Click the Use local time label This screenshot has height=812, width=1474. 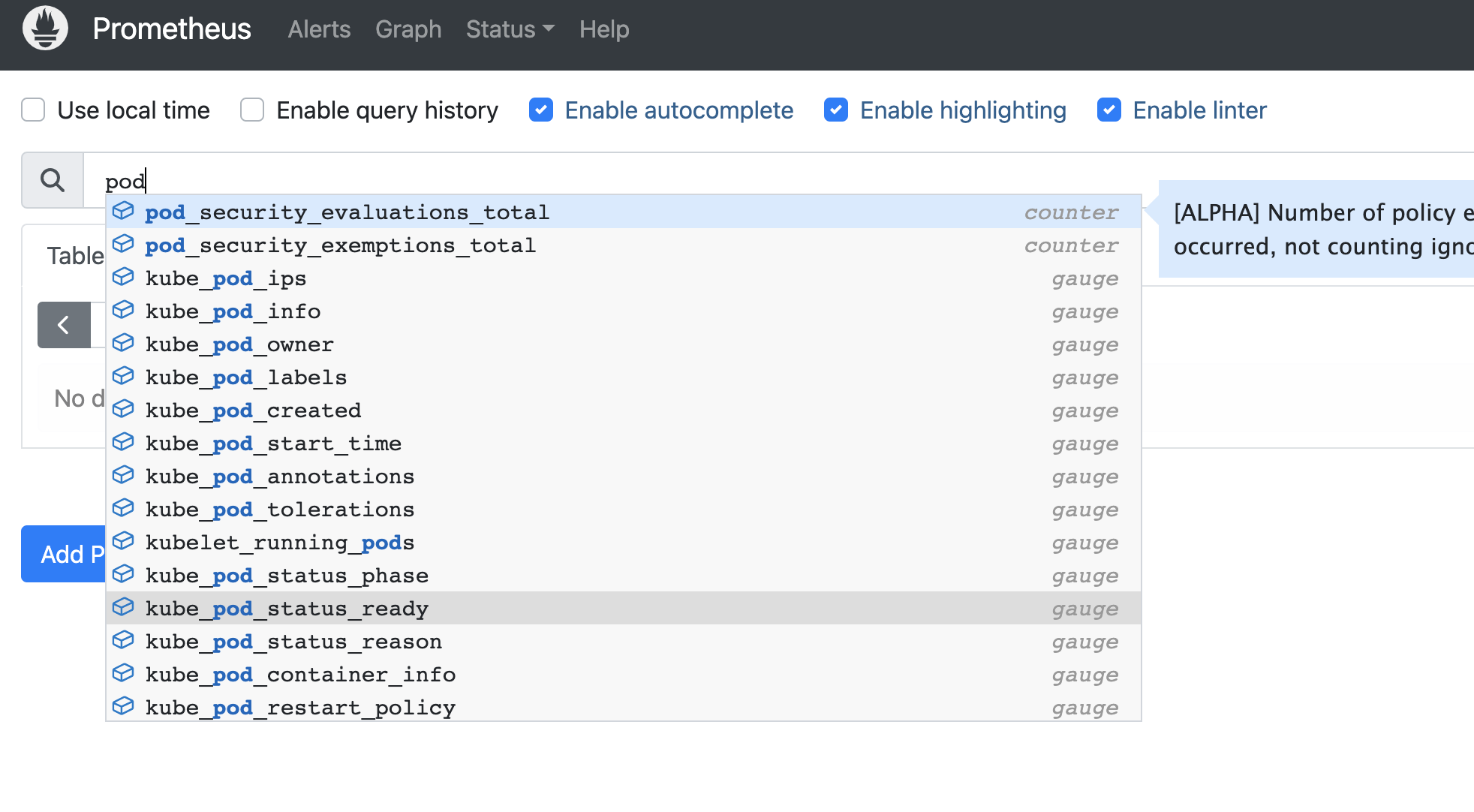click(x=134, y=110)
